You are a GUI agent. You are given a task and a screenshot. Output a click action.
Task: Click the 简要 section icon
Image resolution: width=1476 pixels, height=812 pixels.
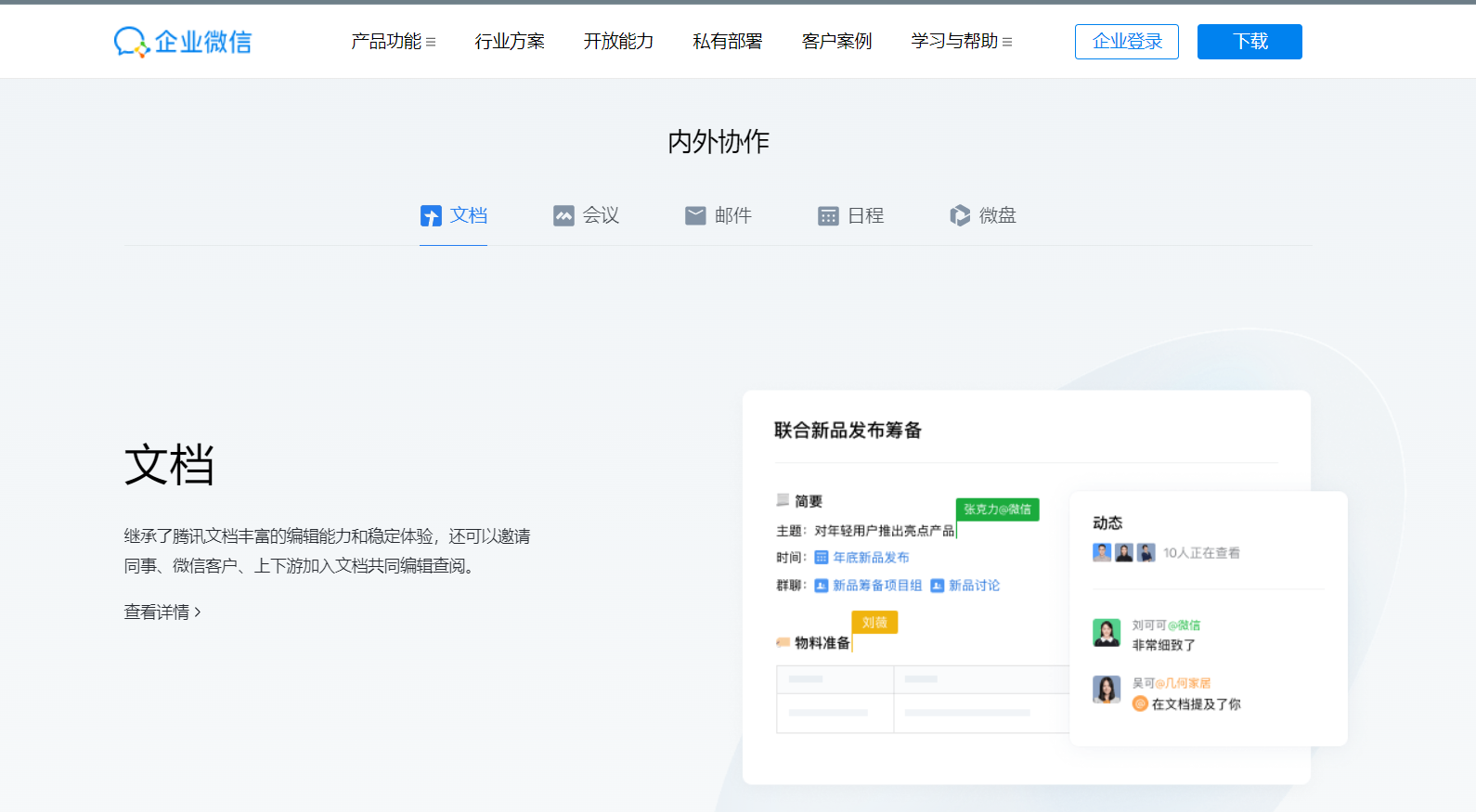pos(783,500)
